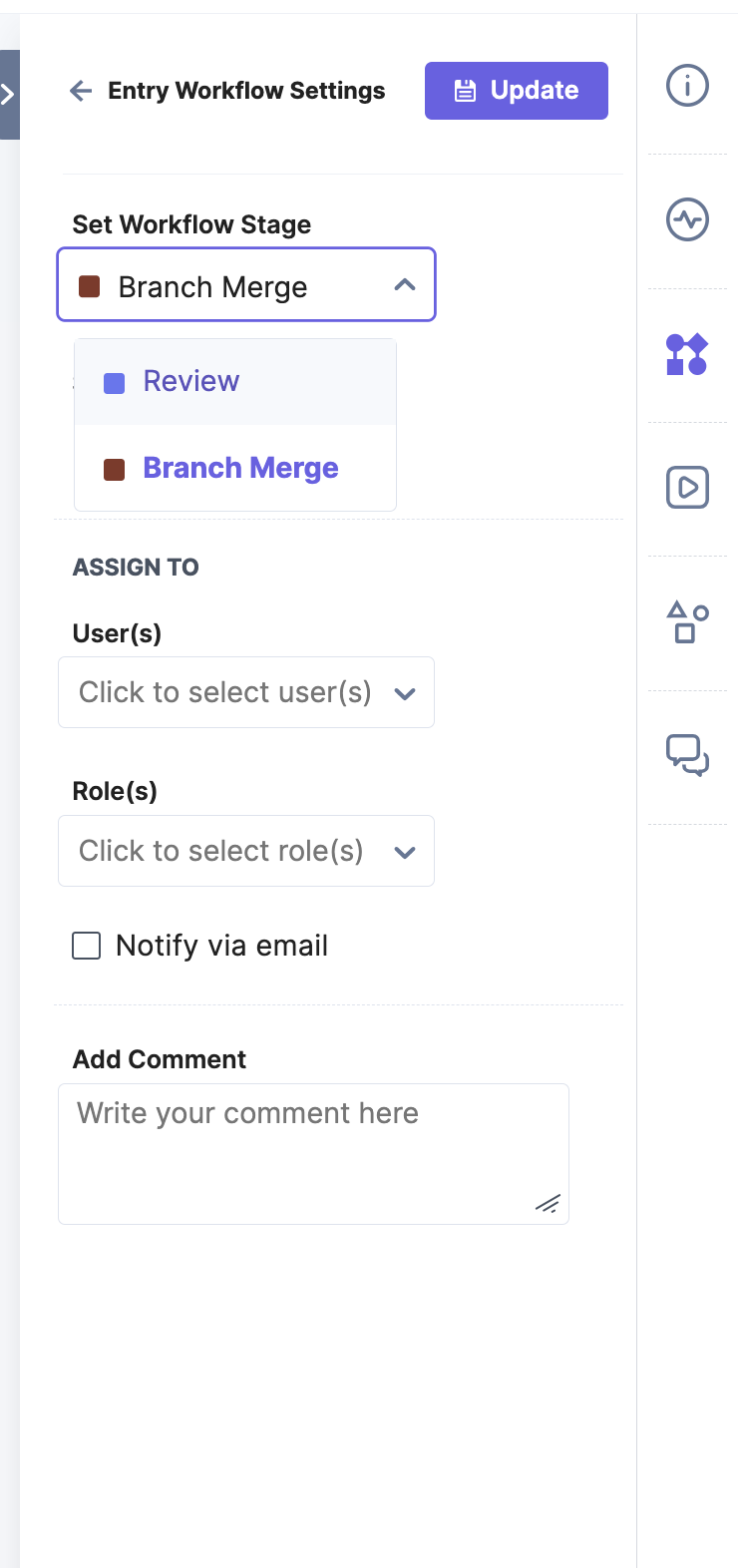Collapse the Set Workflow Stage dropdown
738x1568 pixels.
click(246, 285)
